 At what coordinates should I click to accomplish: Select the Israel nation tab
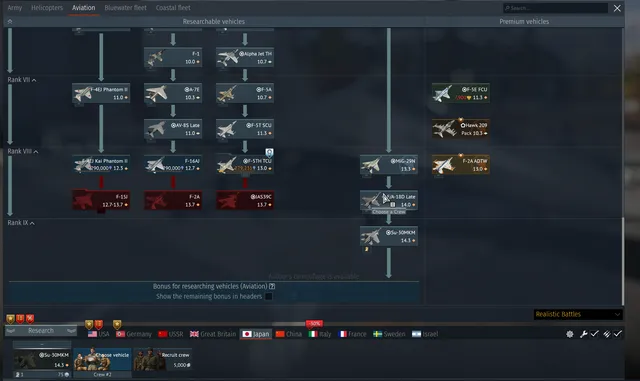point(425,334)
